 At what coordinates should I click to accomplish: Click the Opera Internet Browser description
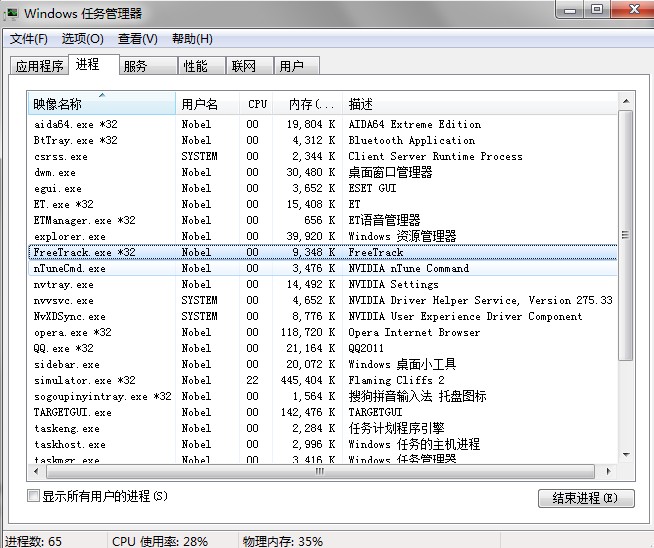click(414, 332)
